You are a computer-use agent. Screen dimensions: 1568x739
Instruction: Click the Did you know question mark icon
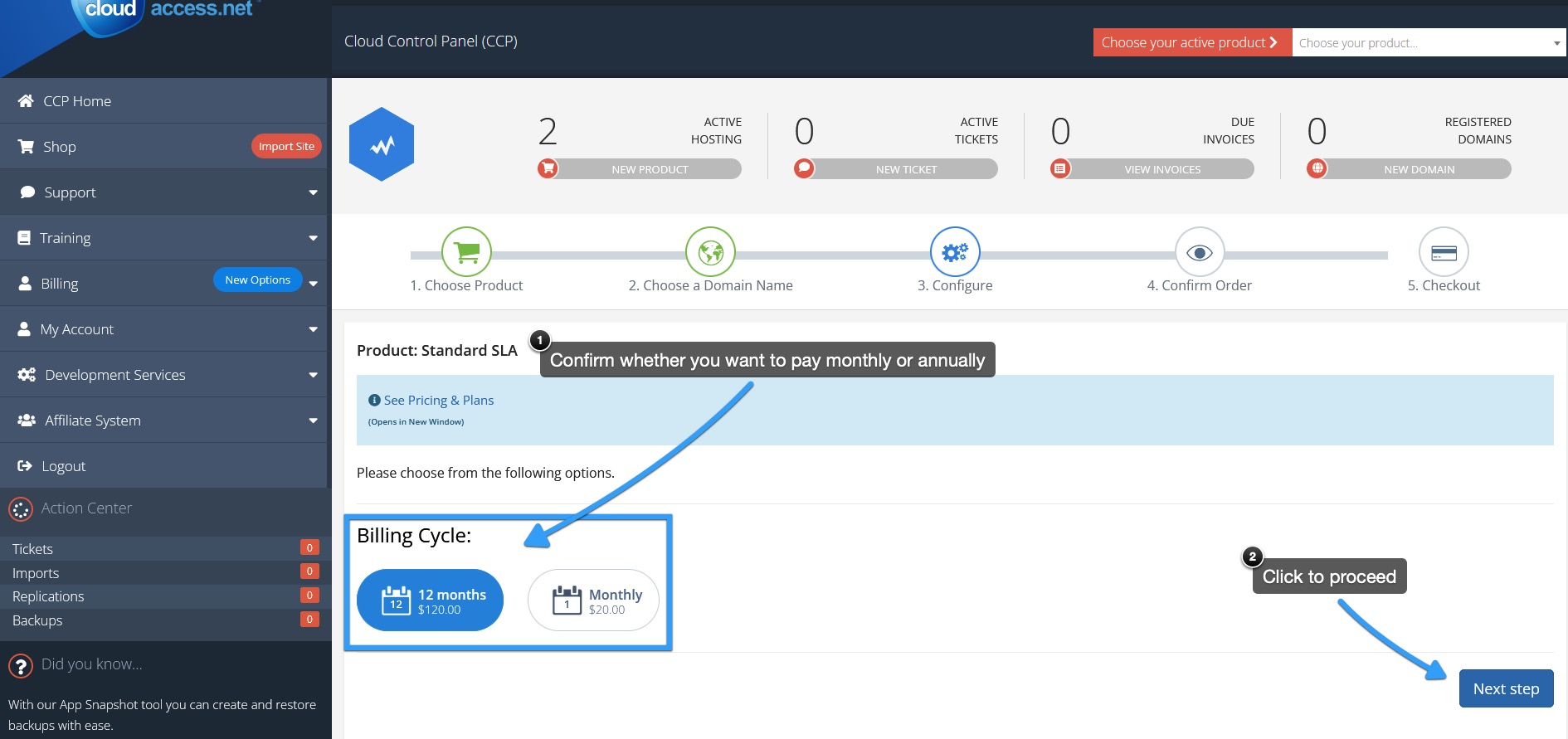coord(21,665)
